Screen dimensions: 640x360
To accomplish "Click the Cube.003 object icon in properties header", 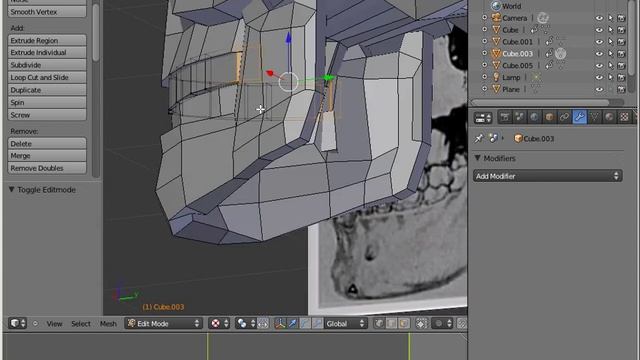I will coord(518,138).
